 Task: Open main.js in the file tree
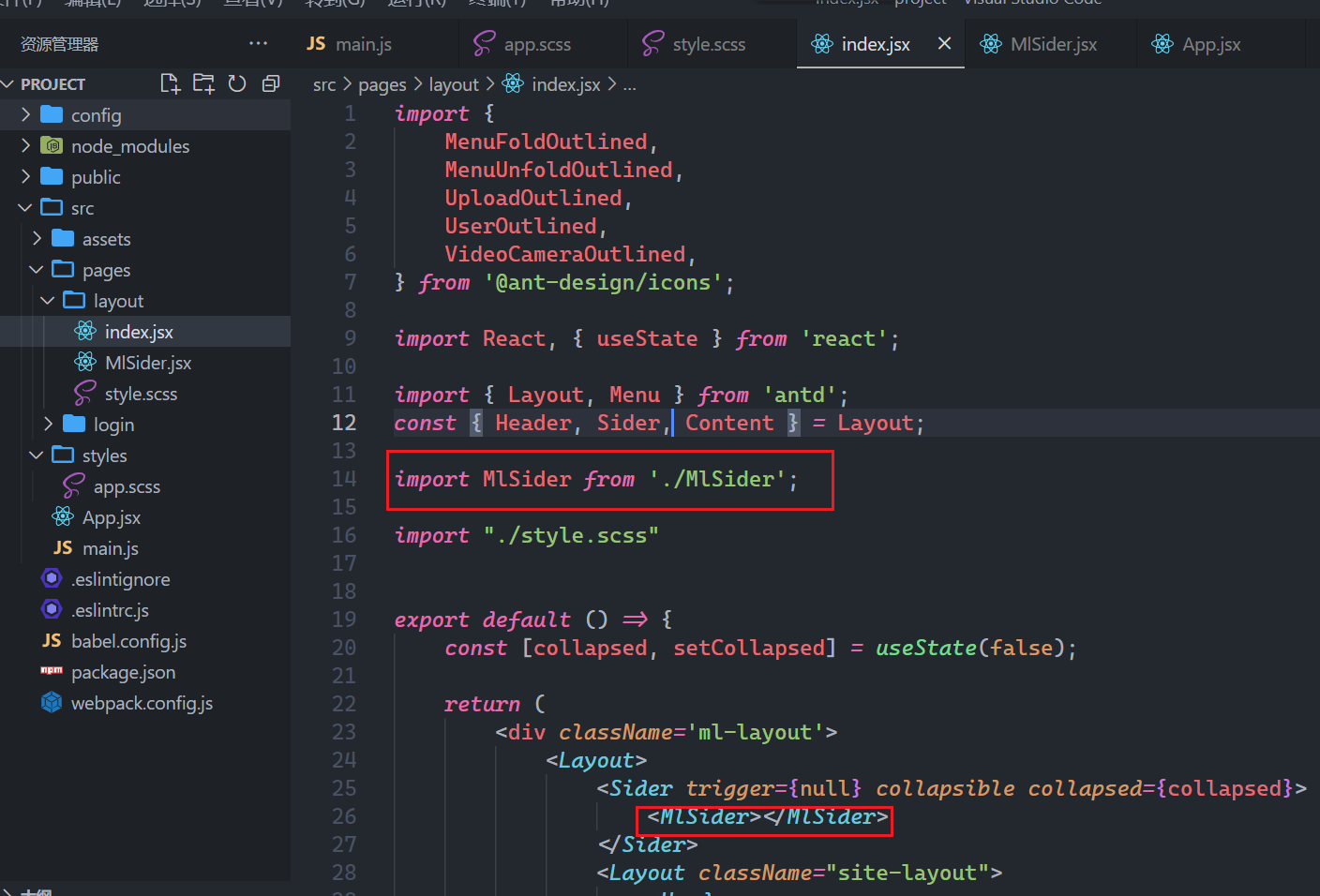[111, 548]
